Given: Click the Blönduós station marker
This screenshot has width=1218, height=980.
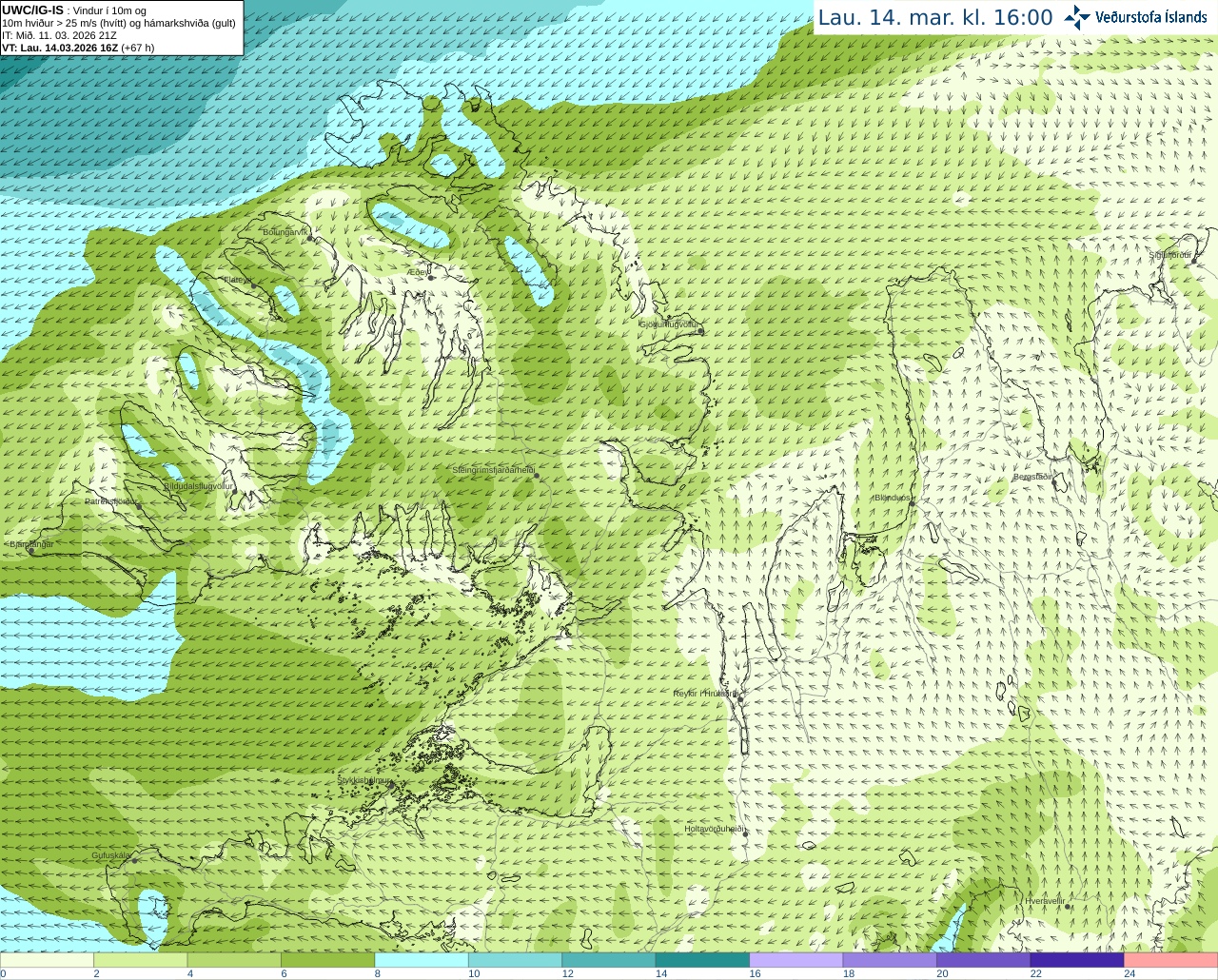Looking at the screenshot, I should (913, 504).
